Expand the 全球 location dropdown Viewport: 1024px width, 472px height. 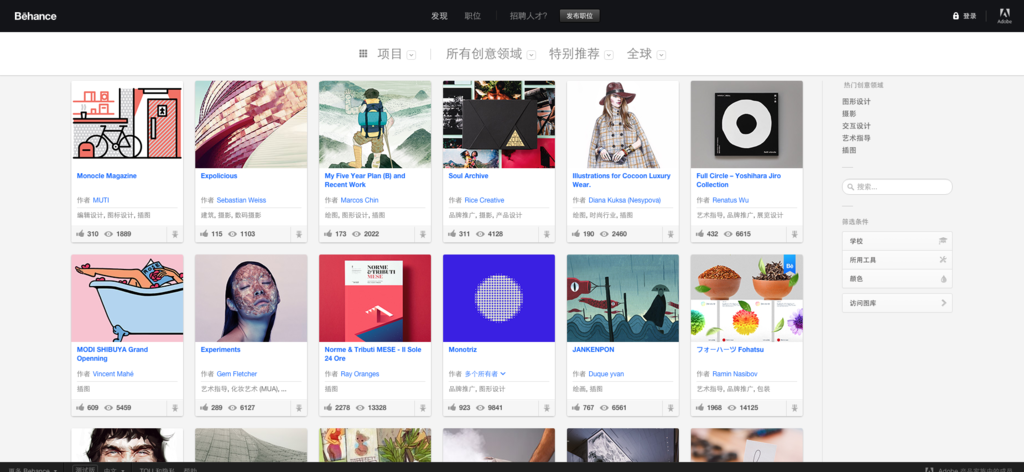662,55
